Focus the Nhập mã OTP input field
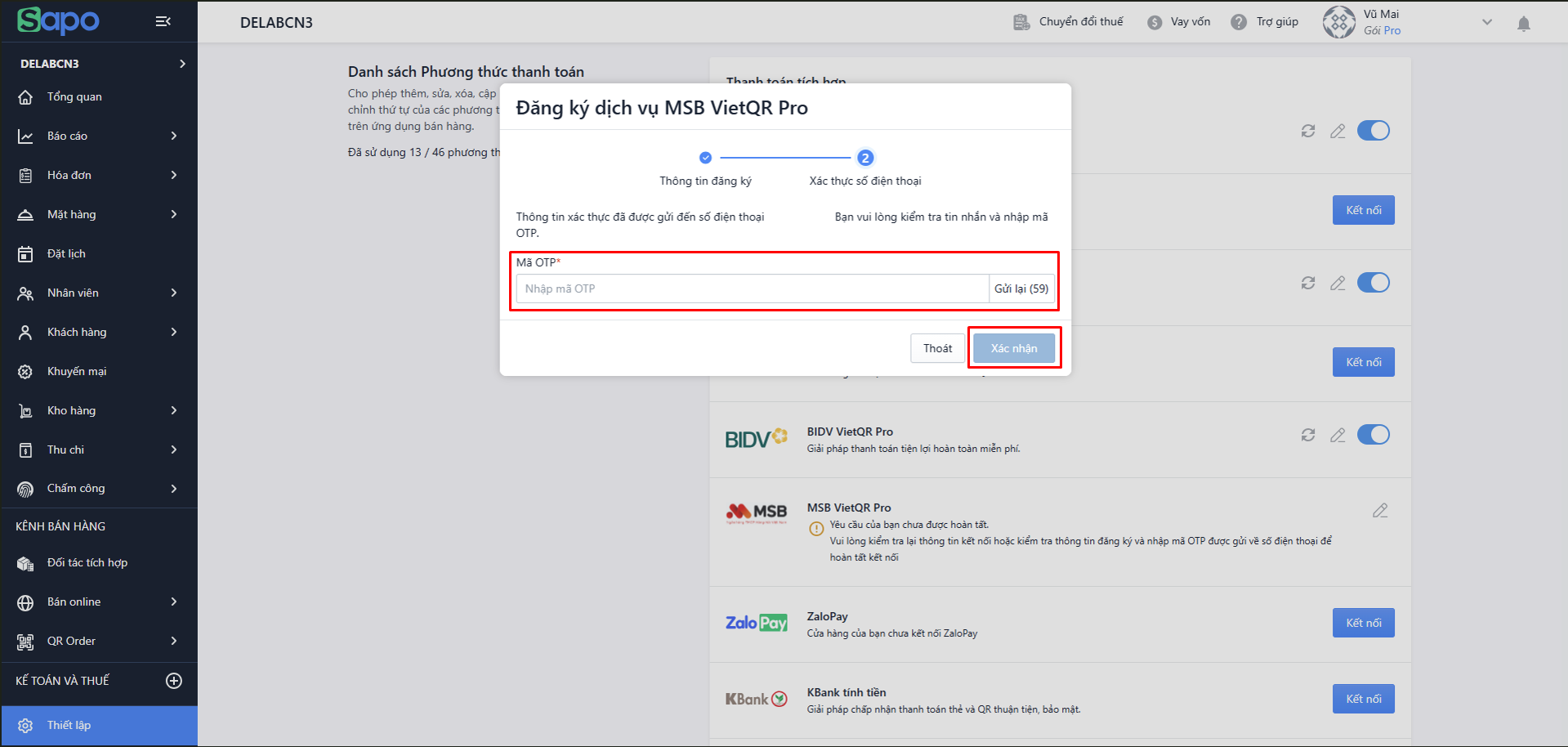 point(753,289)
